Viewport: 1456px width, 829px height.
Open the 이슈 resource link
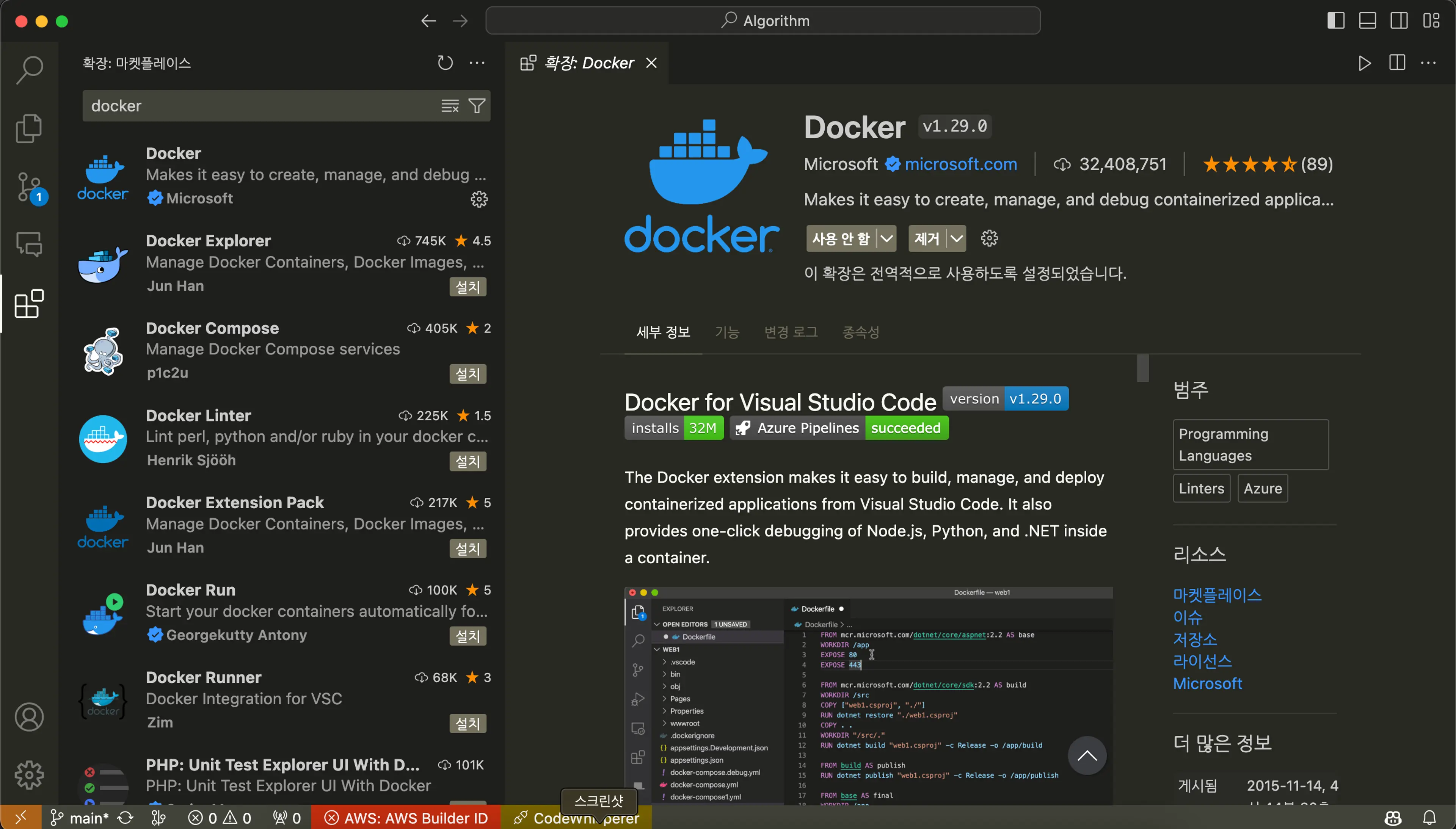1187,617
